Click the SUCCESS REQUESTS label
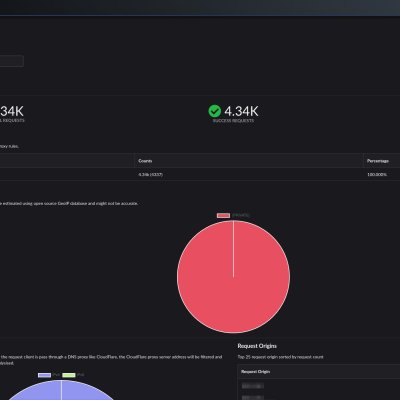Viewport: 400px width, 400px height. pos(233,121)
